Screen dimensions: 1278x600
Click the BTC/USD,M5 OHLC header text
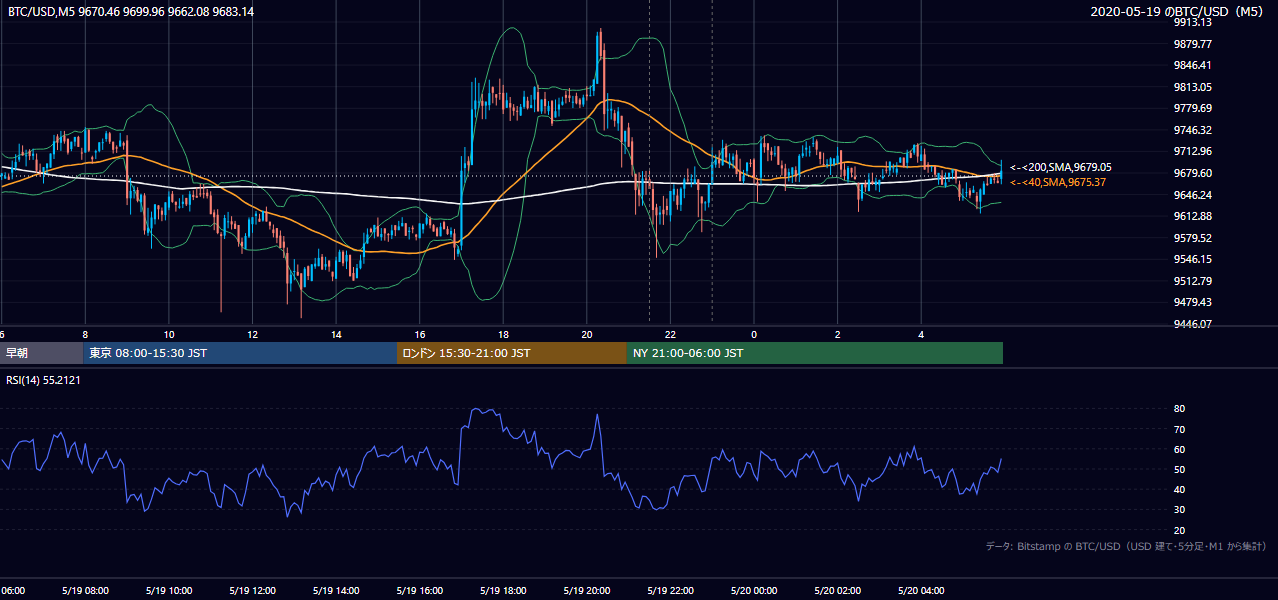[131, 11]
